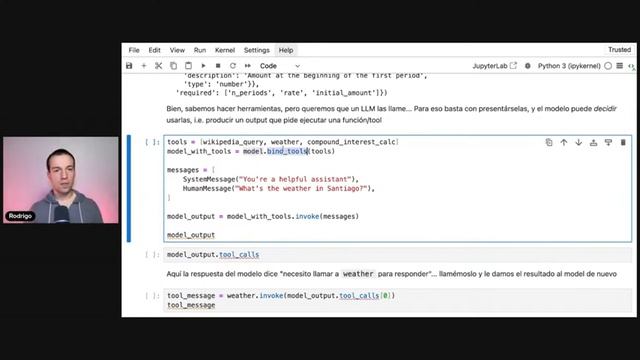
Task: Click Rodrigo's webcam video thumbnail
Action: [x=61, y=180]
